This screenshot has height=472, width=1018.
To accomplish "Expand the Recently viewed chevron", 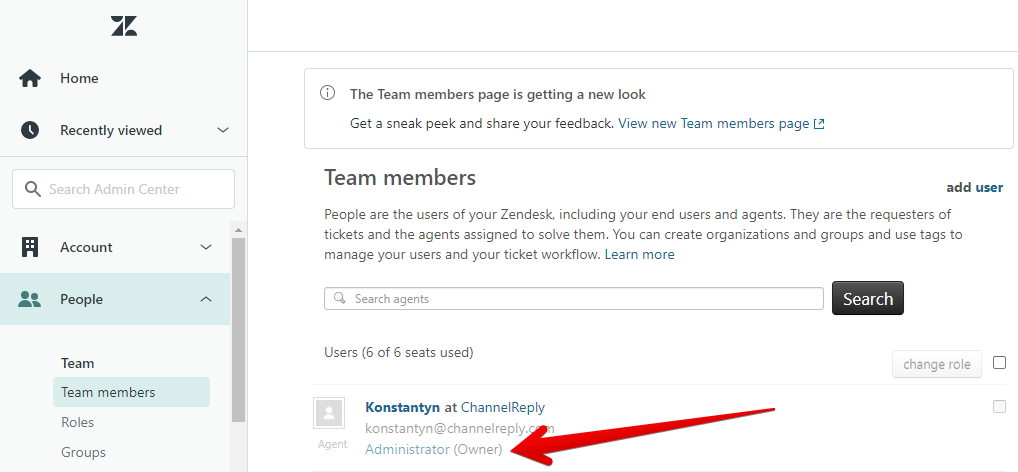I will (x=223, y=130).
